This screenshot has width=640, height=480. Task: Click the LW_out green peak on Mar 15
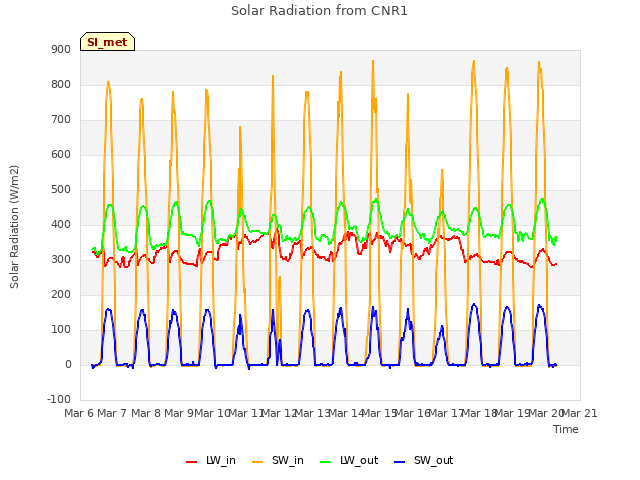[376, 199]
